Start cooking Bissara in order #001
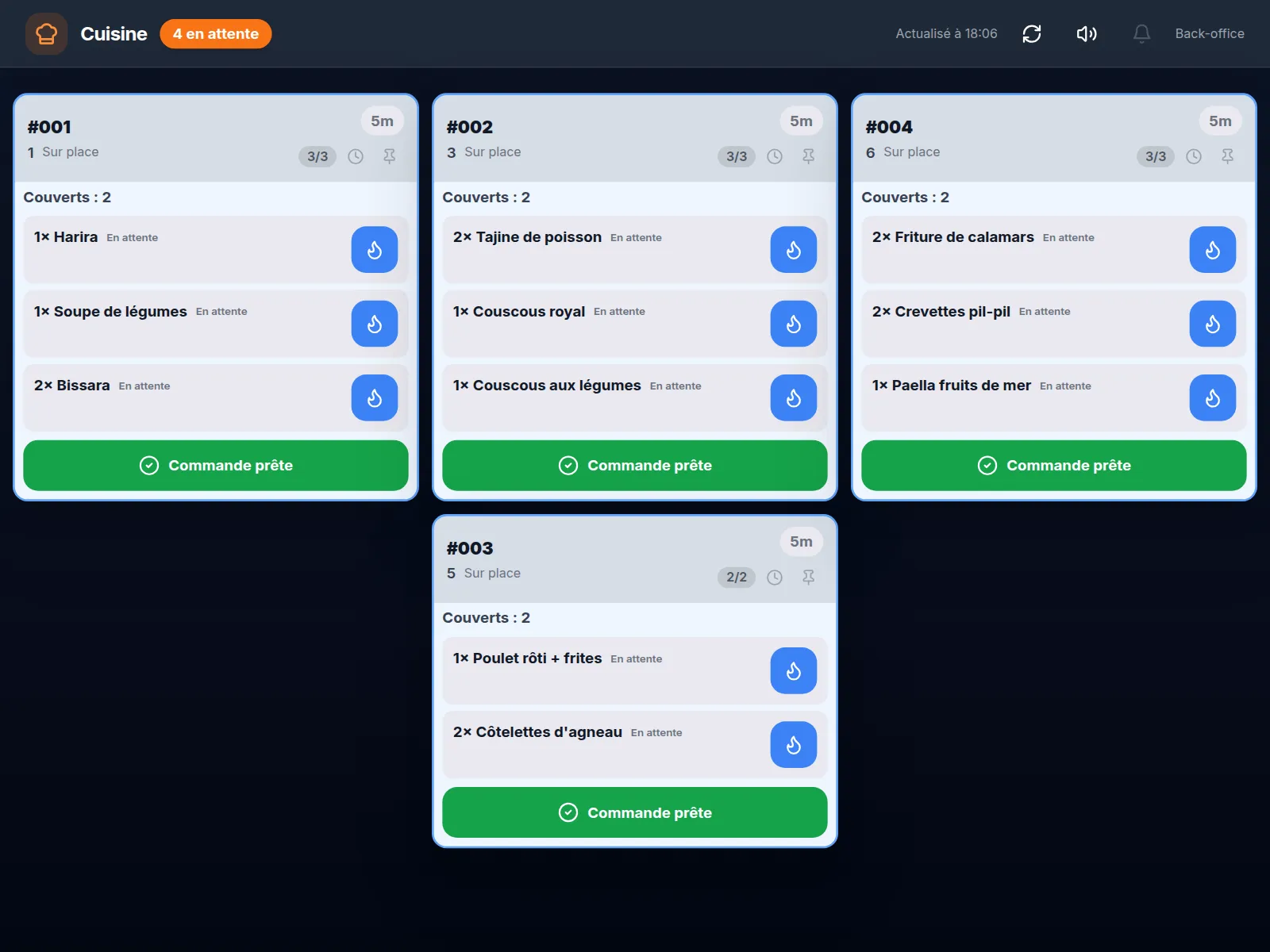The height and width of the screenshot is (952, 1270). (x=375, y=397)
